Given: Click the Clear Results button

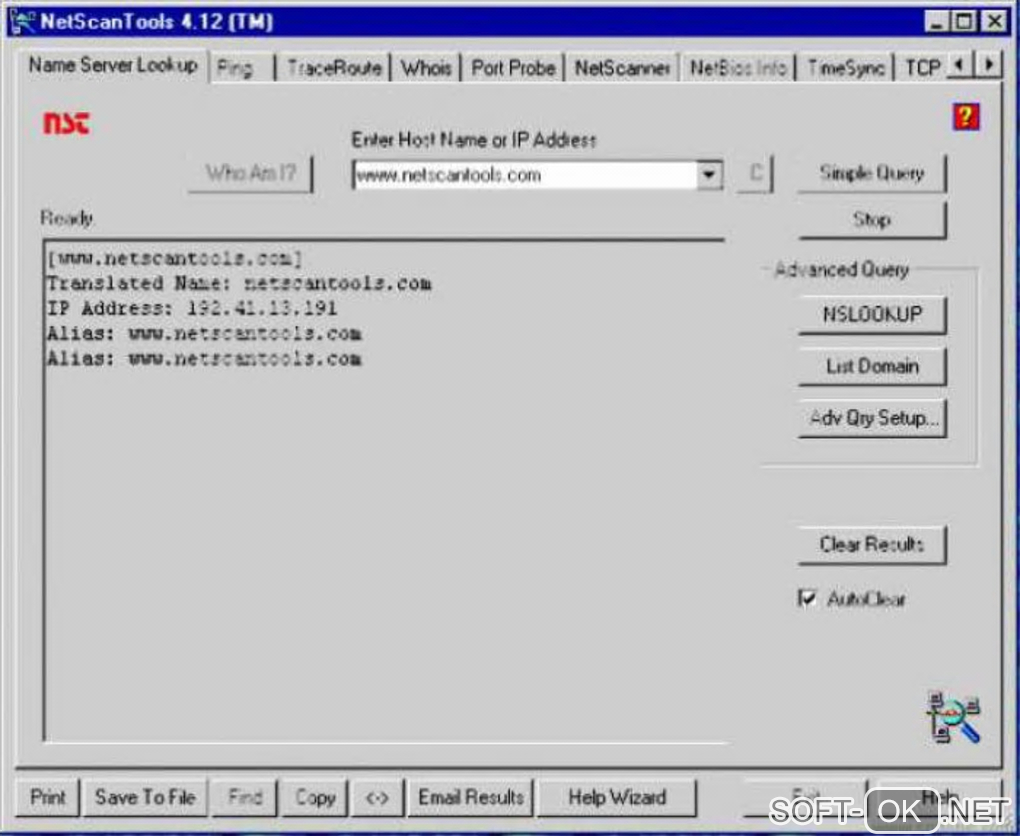Looking at the screenshot, I should (872, 544).
